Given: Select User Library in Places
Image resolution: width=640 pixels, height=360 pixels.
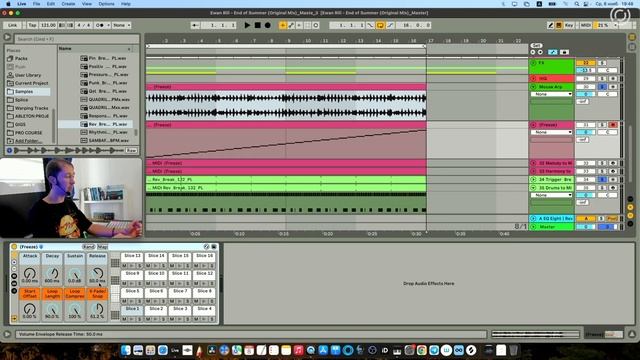Looking at the screenshot, I should (28, 75).
